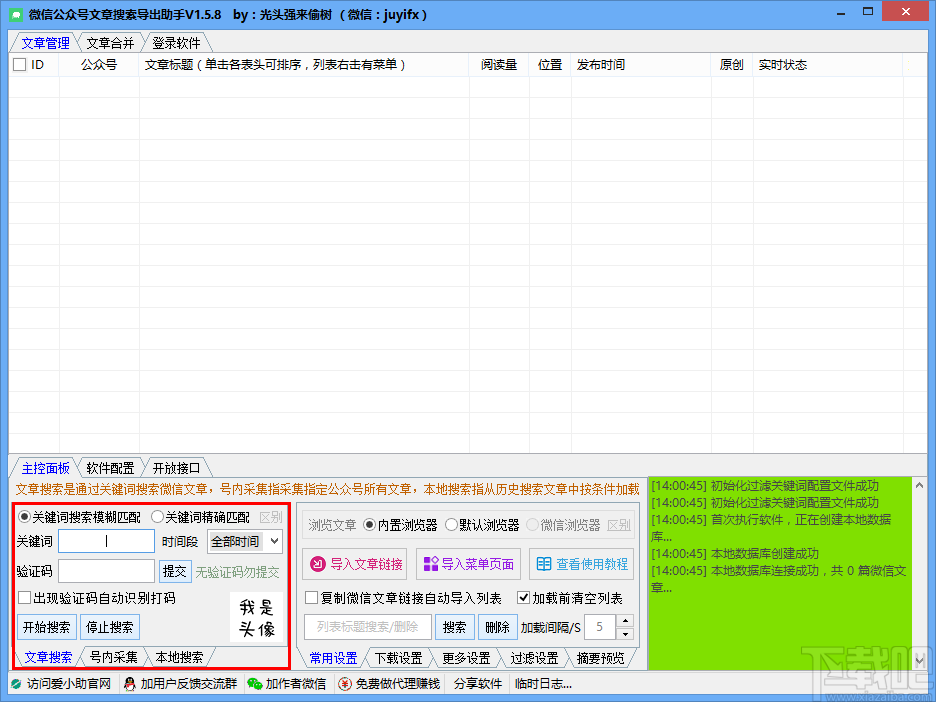Open the 更多设置 tab
The image size is (936, 702).
(x=466, y=658)
